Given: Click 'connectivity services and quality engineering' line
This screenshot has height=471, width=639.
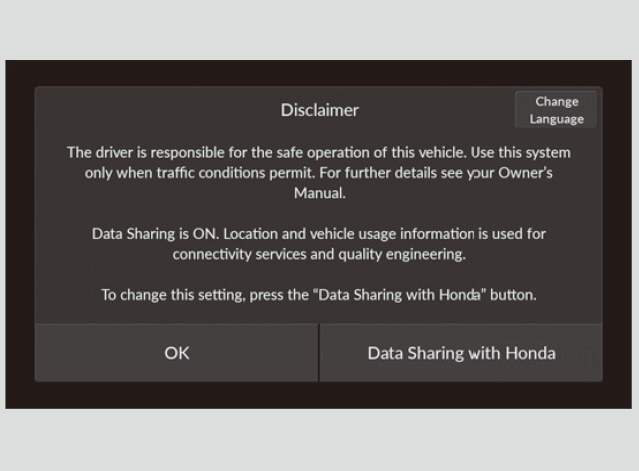Looking at the screenshot, I should (x=319, y=254).
